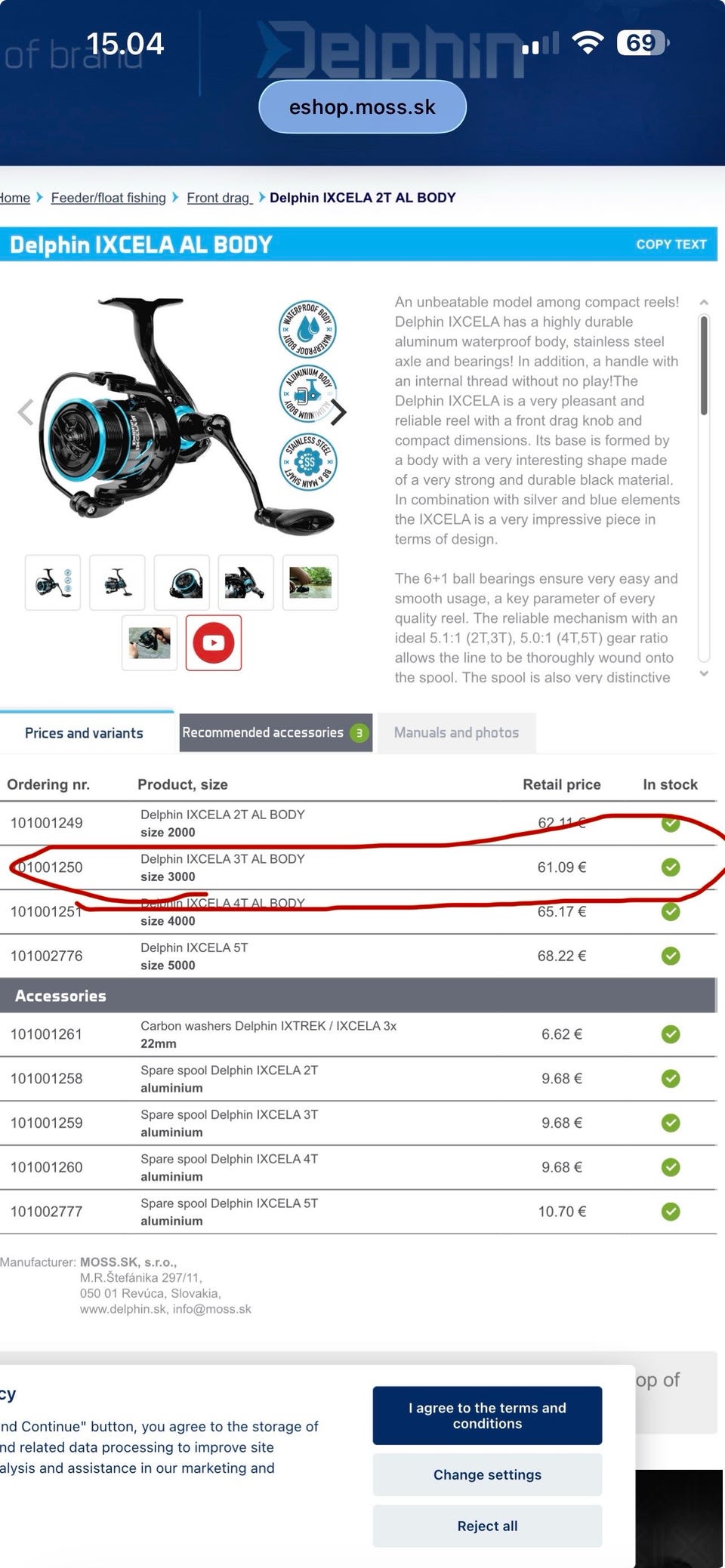
Task: Open cookie Change settings
Action: (487, 1474)
